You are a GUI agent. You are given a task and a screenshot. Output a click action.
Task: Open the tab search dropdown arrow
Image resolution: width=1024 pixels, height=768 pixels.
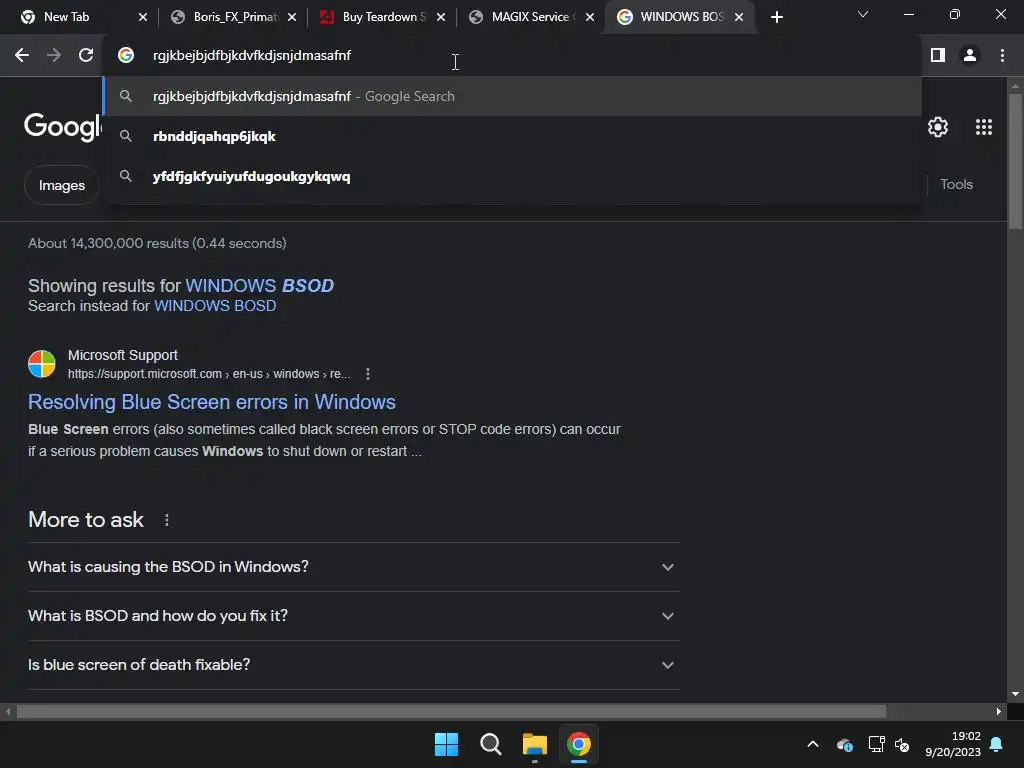(863, 14)
